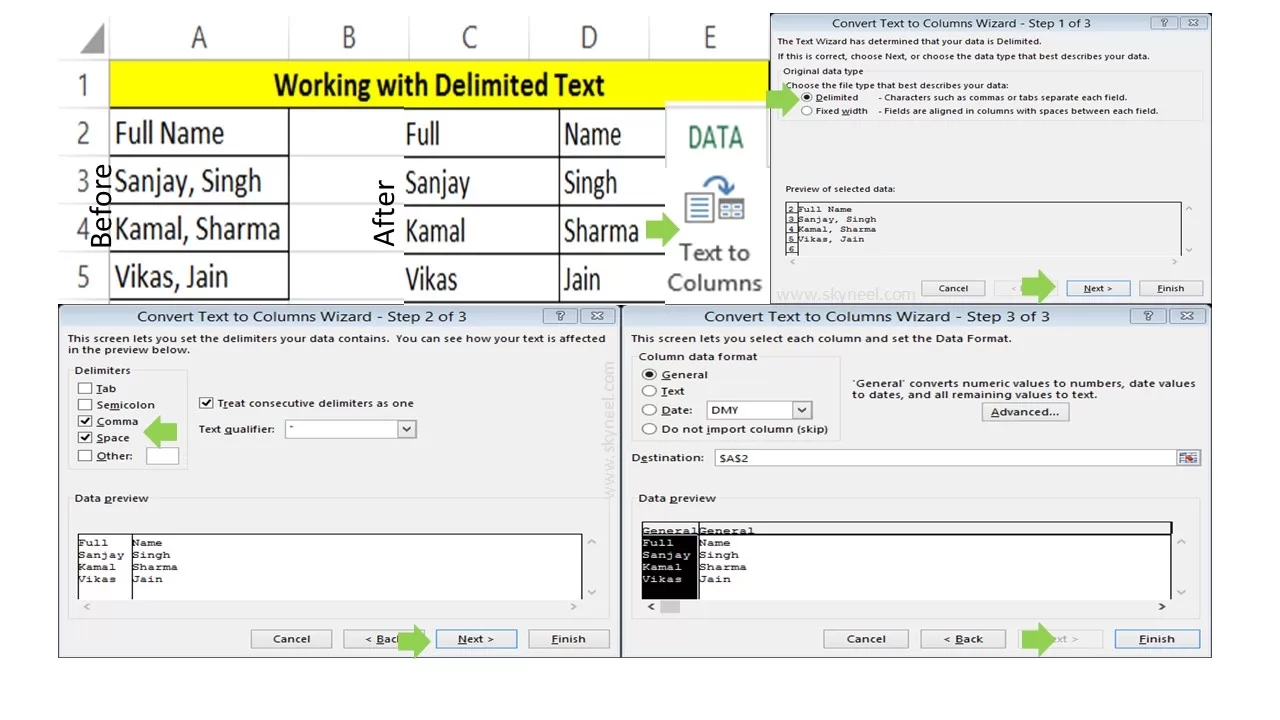Select the Delimited radio option

tap(807, 98)
